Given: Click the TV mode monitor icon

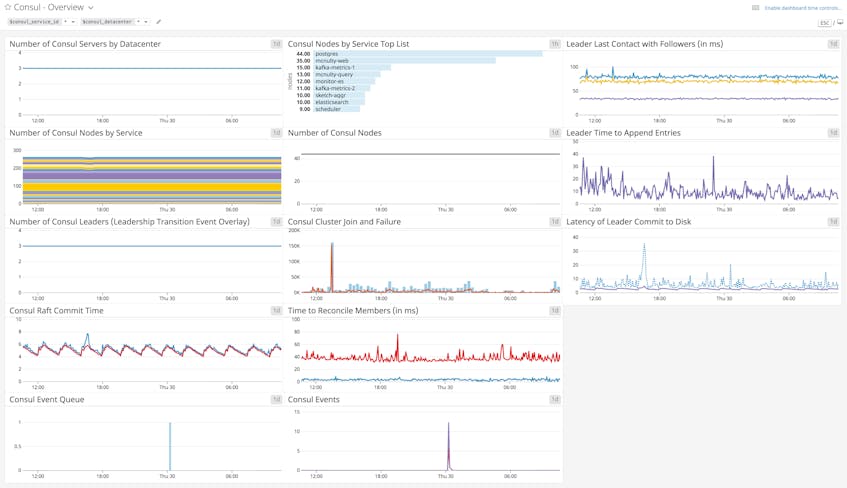Looking at the screenshot, I should pos(840,22).
